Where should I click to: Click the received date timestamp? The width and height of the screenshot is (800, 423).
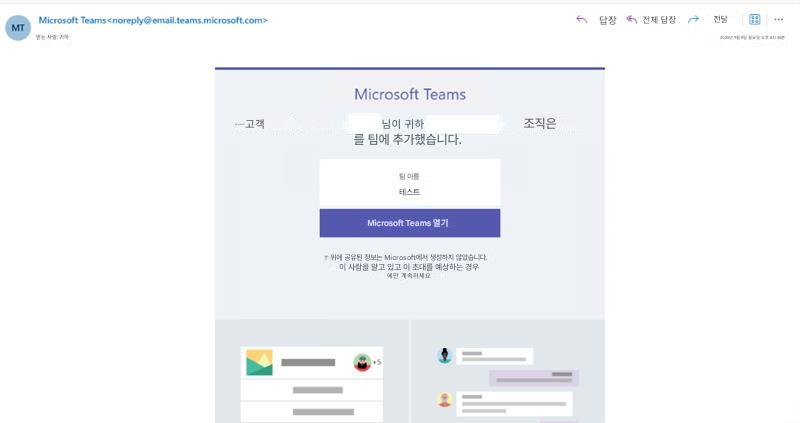pos(752,37)
